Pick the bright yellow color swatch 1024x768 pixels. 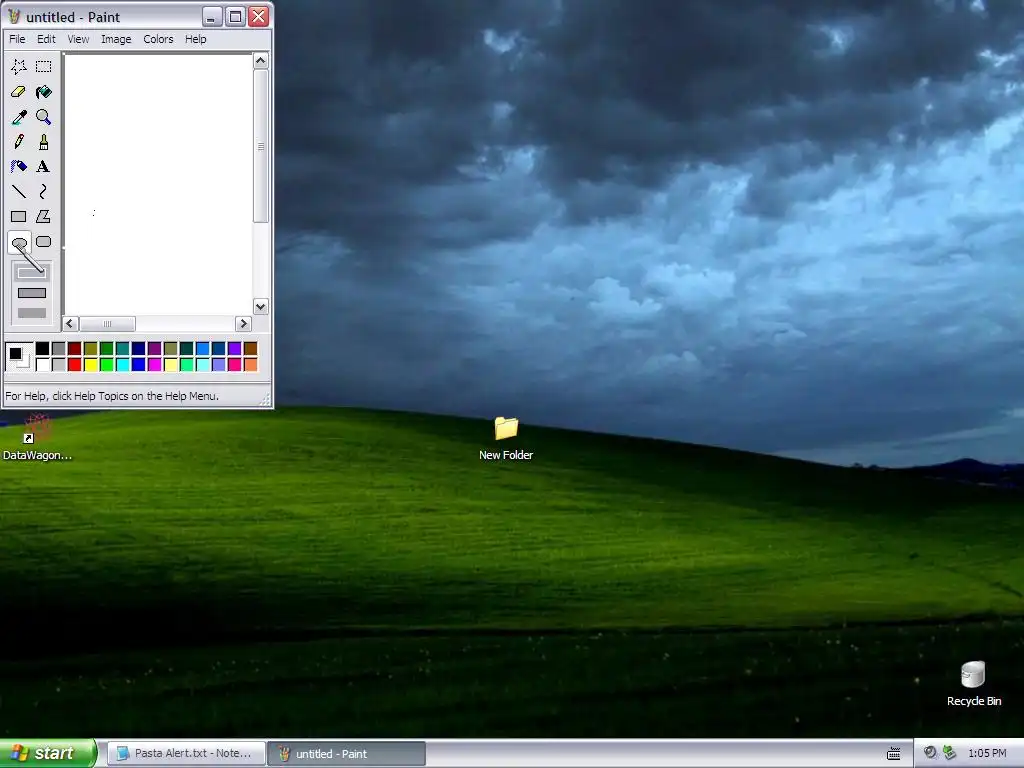pyautogui.click(x=91, y=364)
